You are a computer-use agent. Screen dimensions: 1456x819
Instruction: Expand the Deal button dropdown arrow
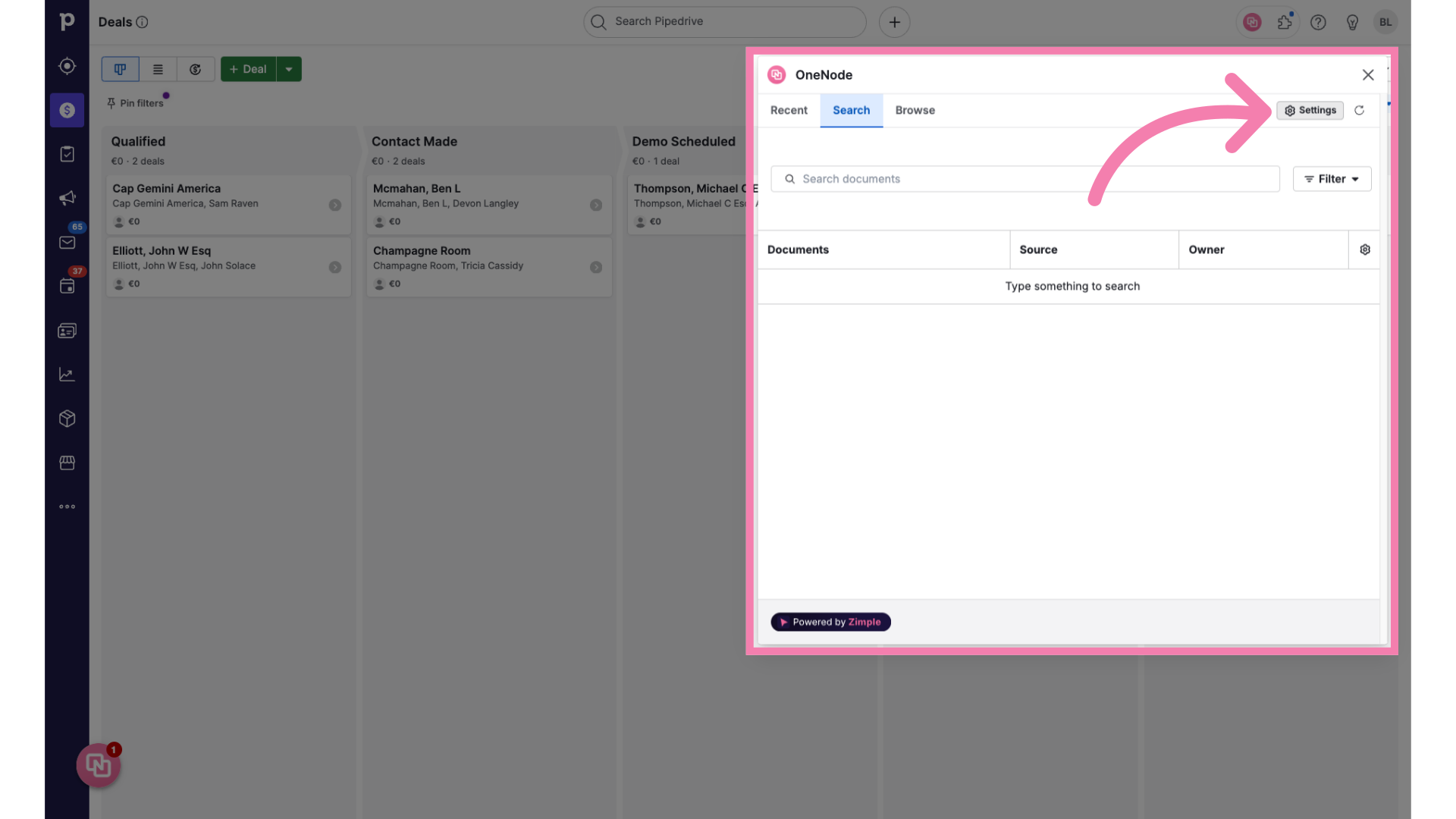289,69
